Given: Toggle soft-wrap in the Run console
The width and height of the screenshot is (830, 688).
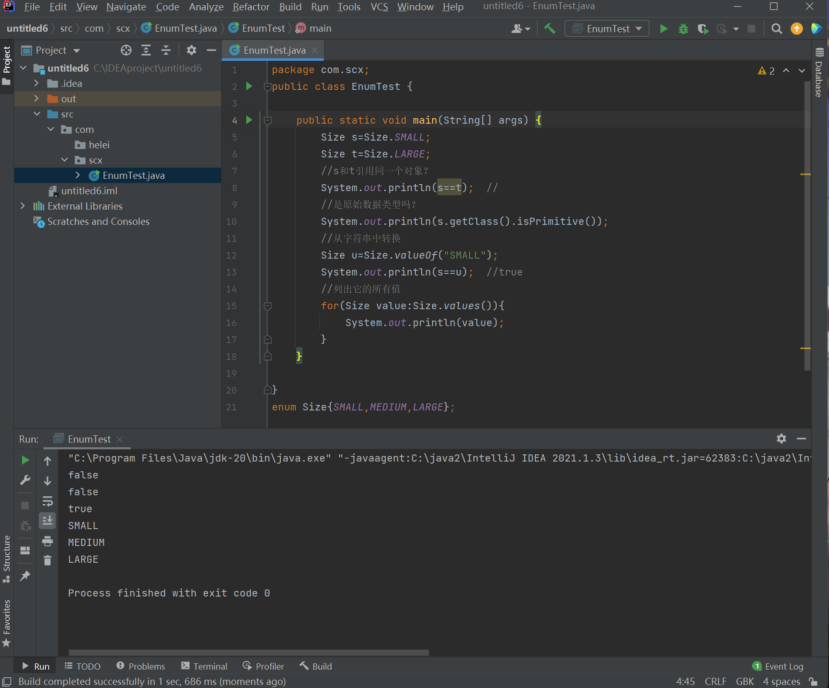Looking at the screenshot, I should coord(47,501).
